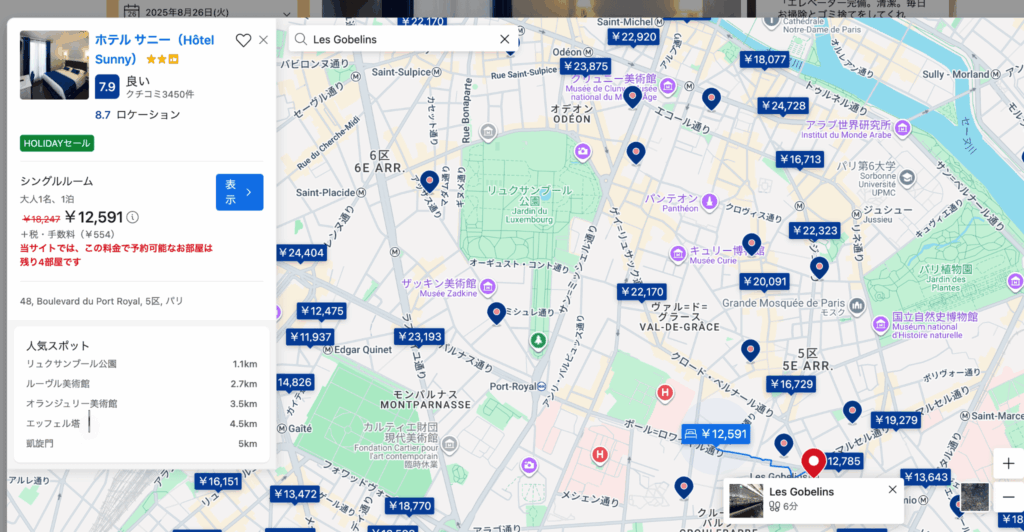Select the ¥13,472 price marker

point(295,494)
